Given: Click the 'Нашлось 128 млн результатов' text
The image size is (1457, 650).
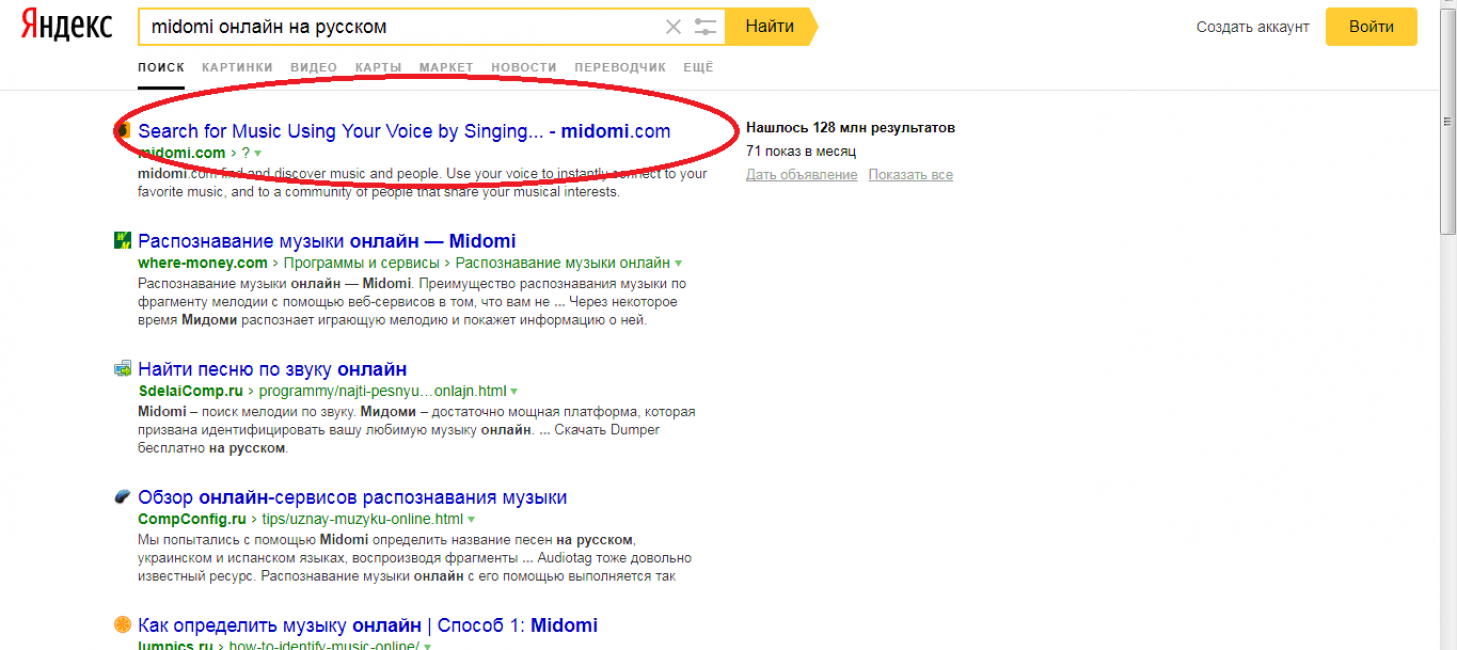Looking at the screenshot, I should pos(850,128).
